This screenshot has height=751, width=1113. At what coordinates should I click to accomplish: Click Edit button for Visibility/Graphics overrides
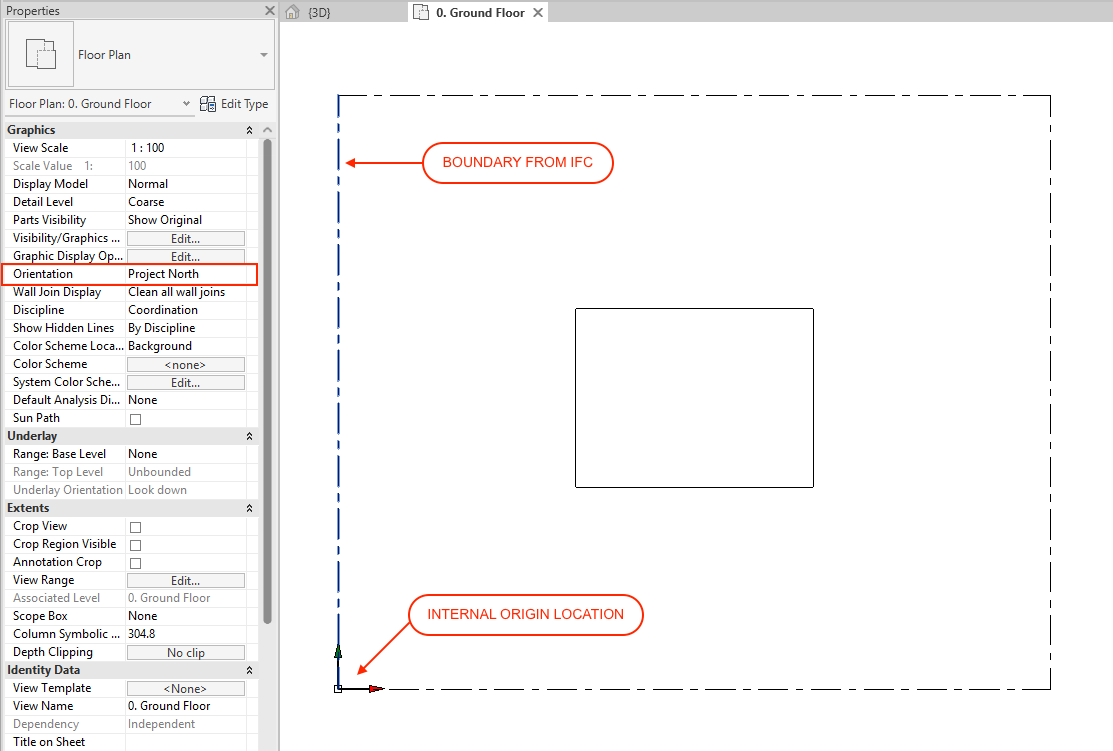point(185,238)
